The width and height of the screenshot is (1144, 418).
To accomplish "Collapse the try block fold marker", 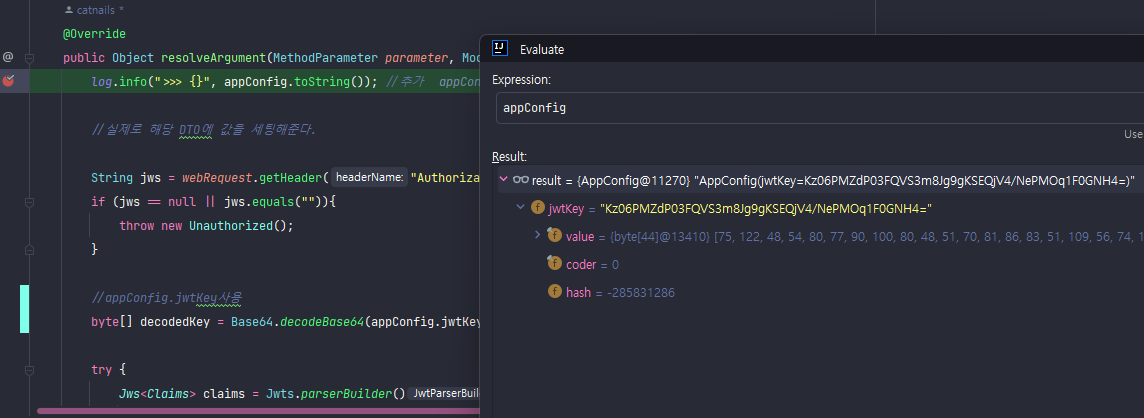I will [x=30, y=370].
